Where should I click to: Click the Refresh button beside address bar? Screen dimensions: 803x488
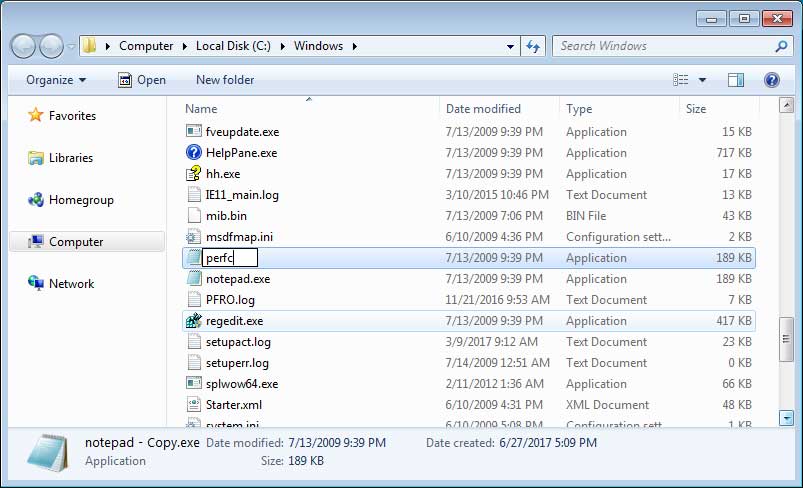(x=533, y=46)
